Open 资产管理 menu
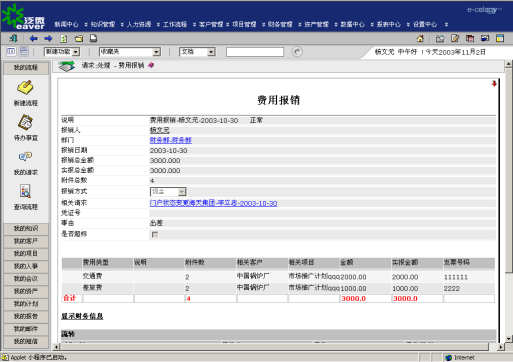The image size is (513, 362). pyautogui.click(x=316, y=24)
